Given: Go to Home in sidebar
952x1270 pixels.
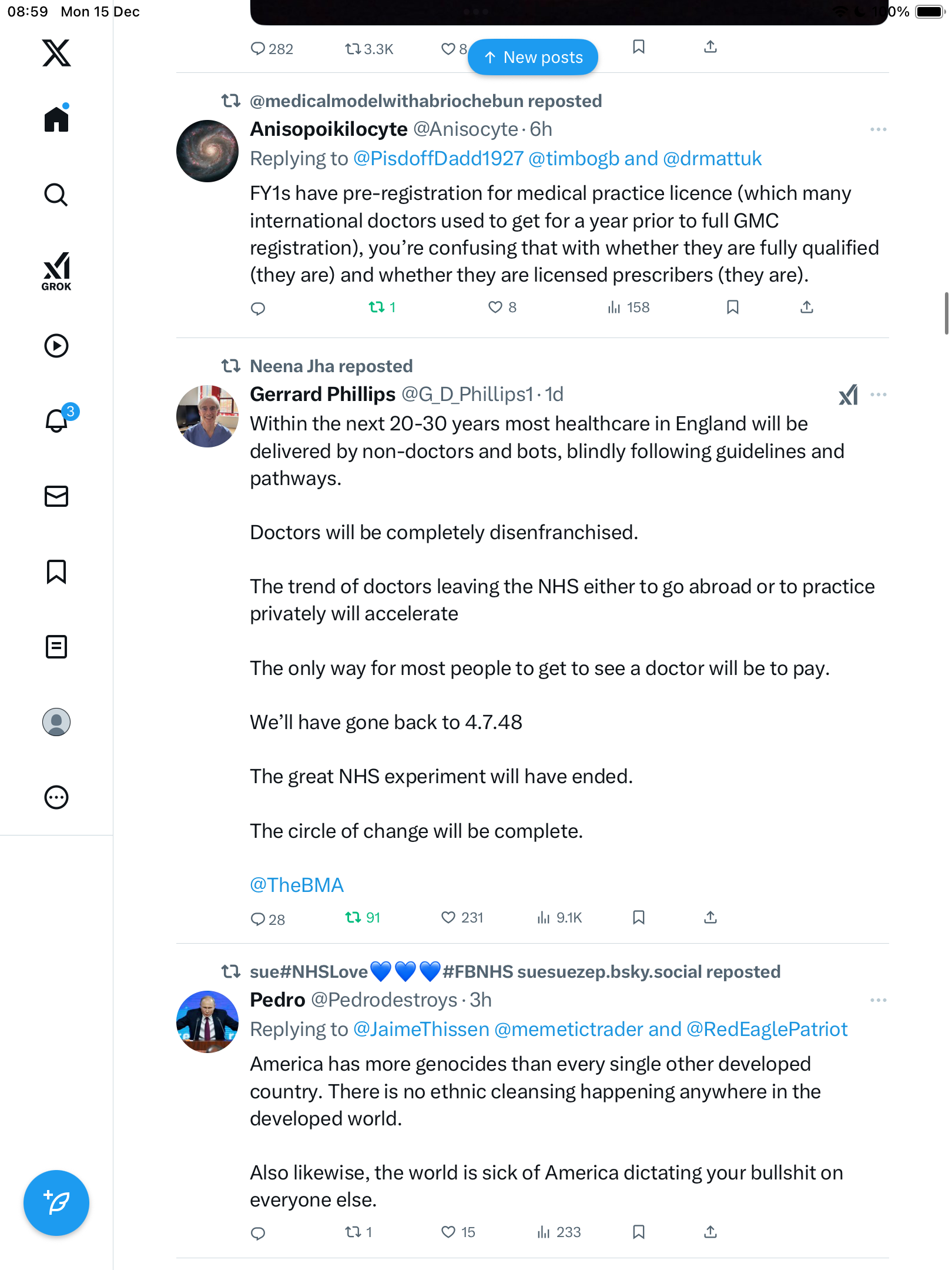Looking at the screenshot, I should [x=56, y=119].
